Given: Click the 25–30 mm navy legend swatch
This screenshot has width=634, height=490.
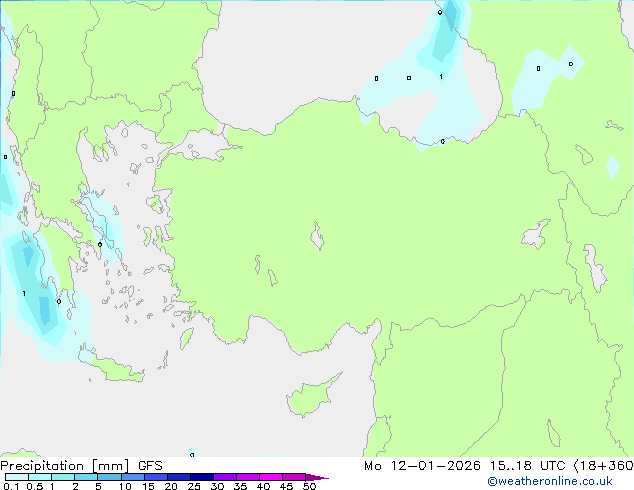Looking at the screenshot, I should coord(202,477).
